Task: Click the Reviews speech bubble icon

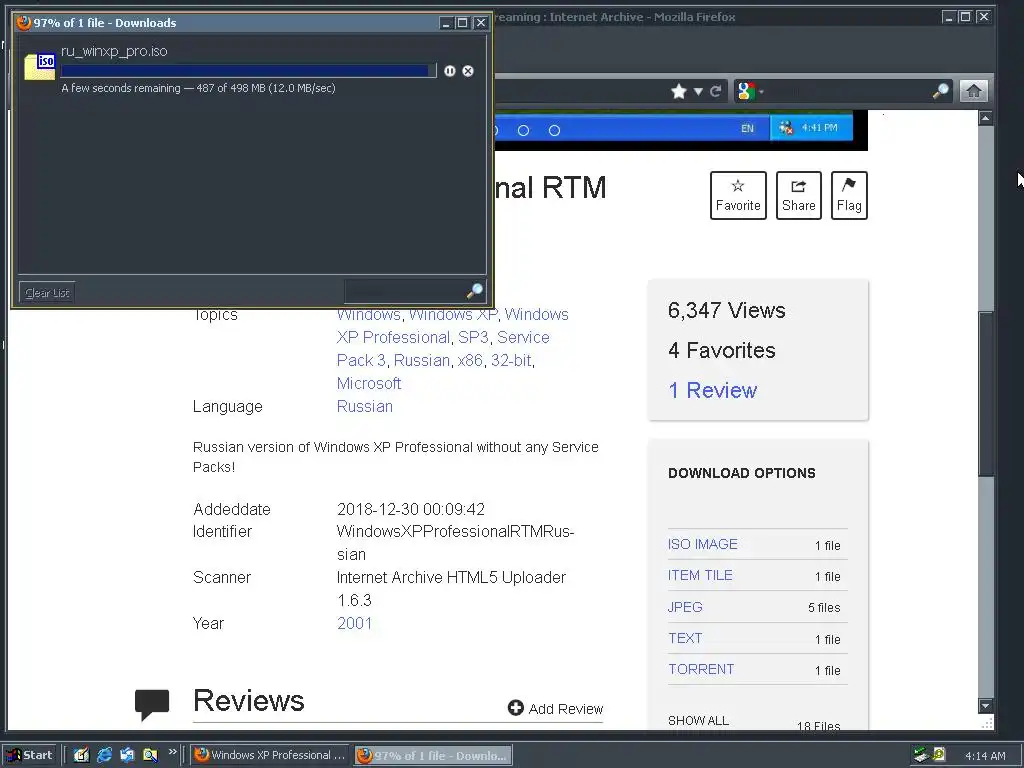Action: tap(152, 704)
